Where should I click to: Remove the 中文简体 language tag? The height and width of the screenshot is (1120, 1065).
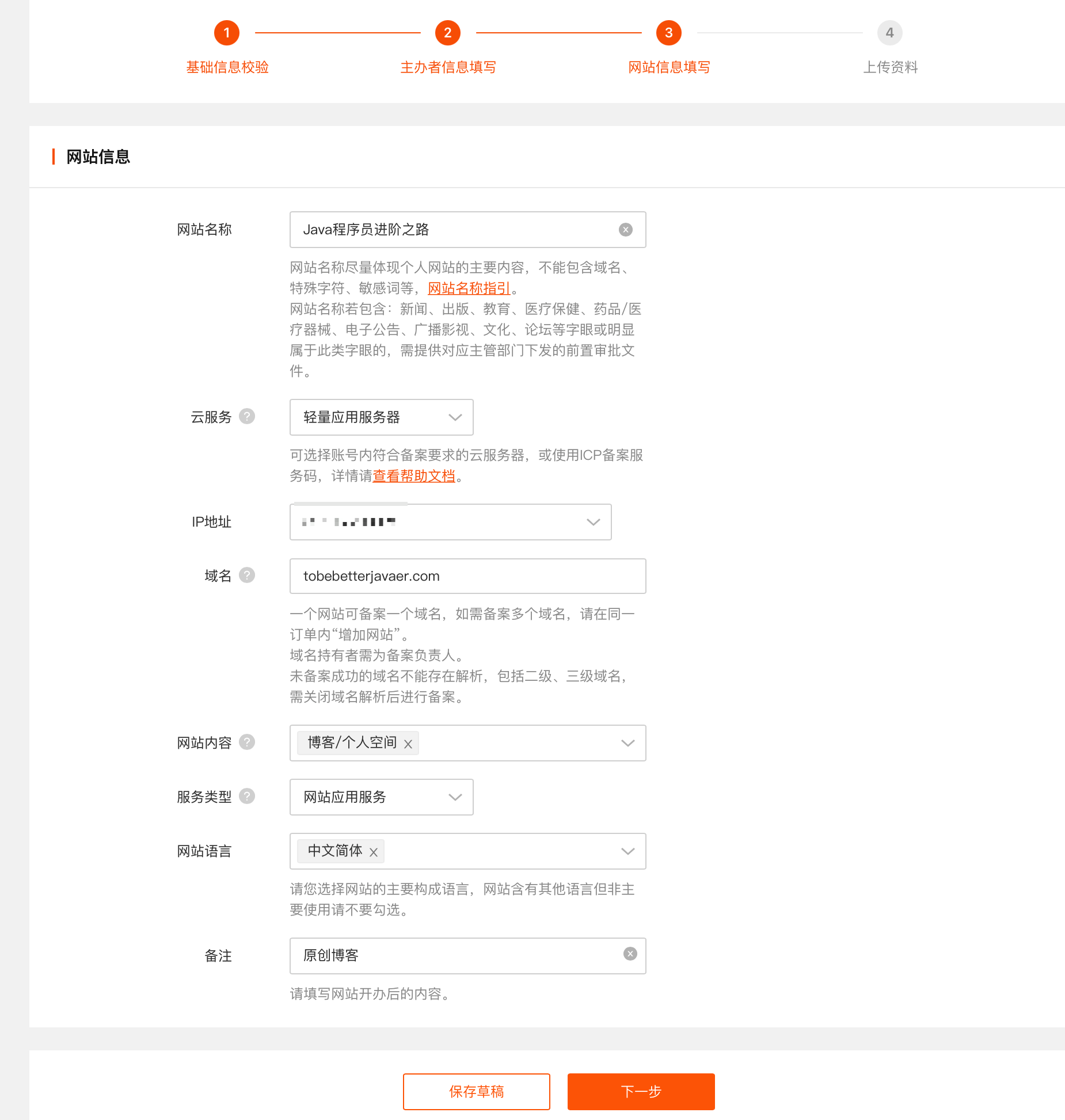pos(374,852)
